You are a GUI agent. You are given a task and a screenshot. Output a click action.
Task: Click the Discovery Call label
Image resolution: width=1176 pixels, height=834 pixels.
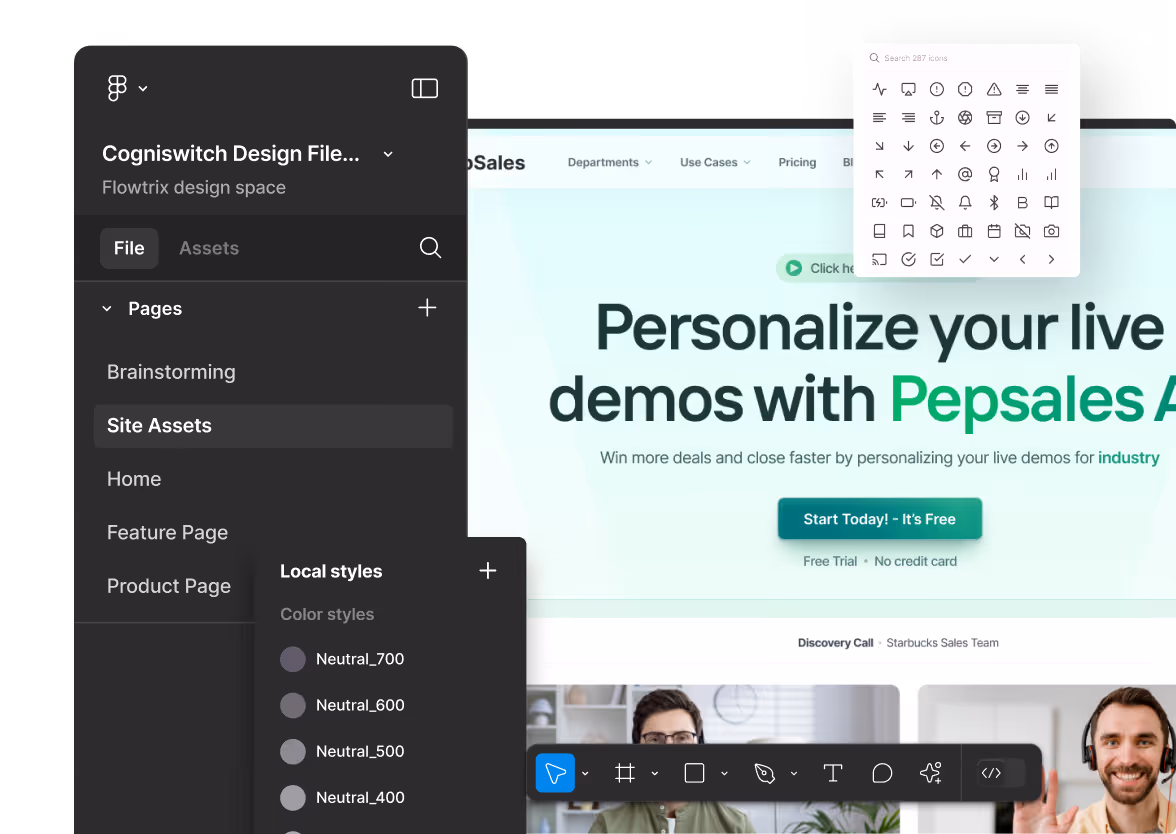click(x=836, y=643)
